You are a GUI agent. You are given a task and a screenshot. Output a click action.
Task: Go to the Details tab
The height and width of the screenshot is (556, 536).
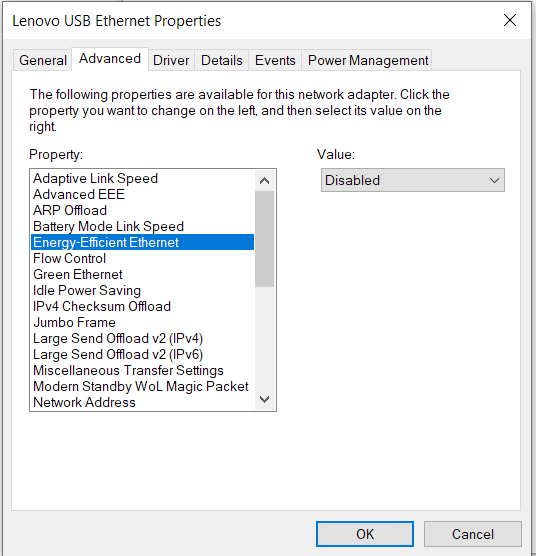[x=222, y=60]
